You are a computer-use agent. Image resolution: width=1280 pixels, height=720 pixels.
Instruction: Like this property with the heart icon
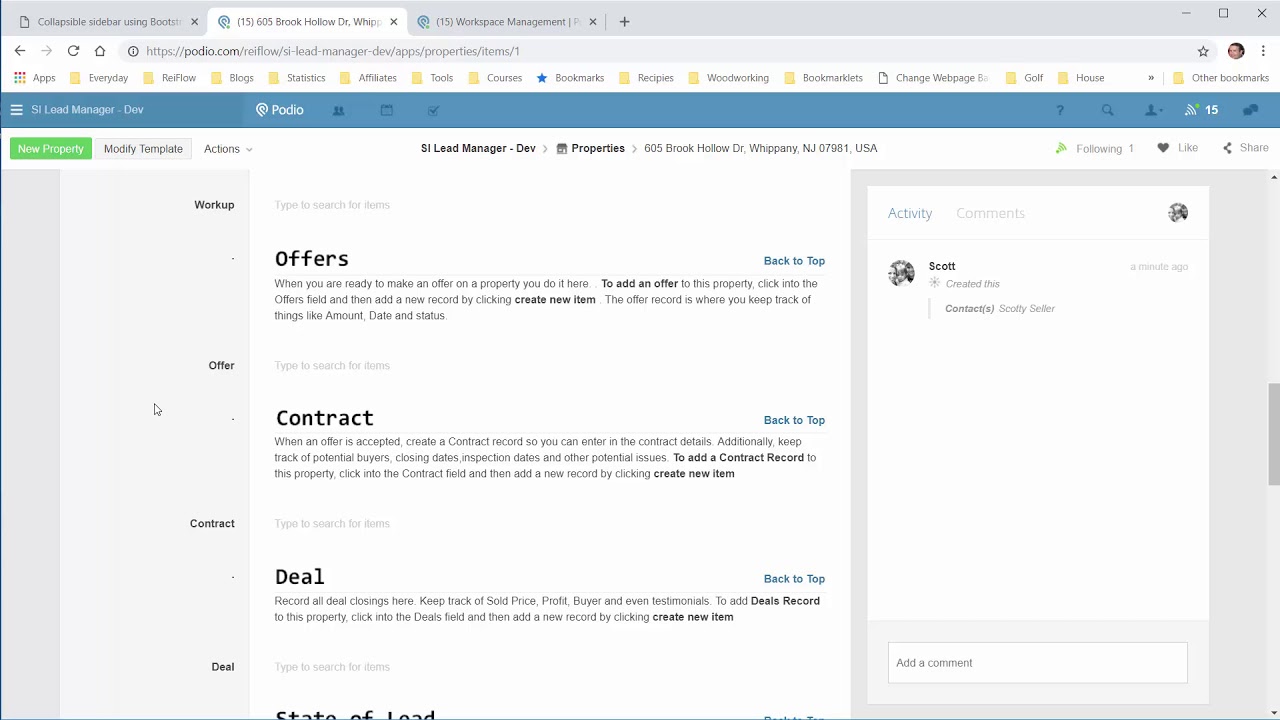pyautogui.click(x=1163, y=148)
